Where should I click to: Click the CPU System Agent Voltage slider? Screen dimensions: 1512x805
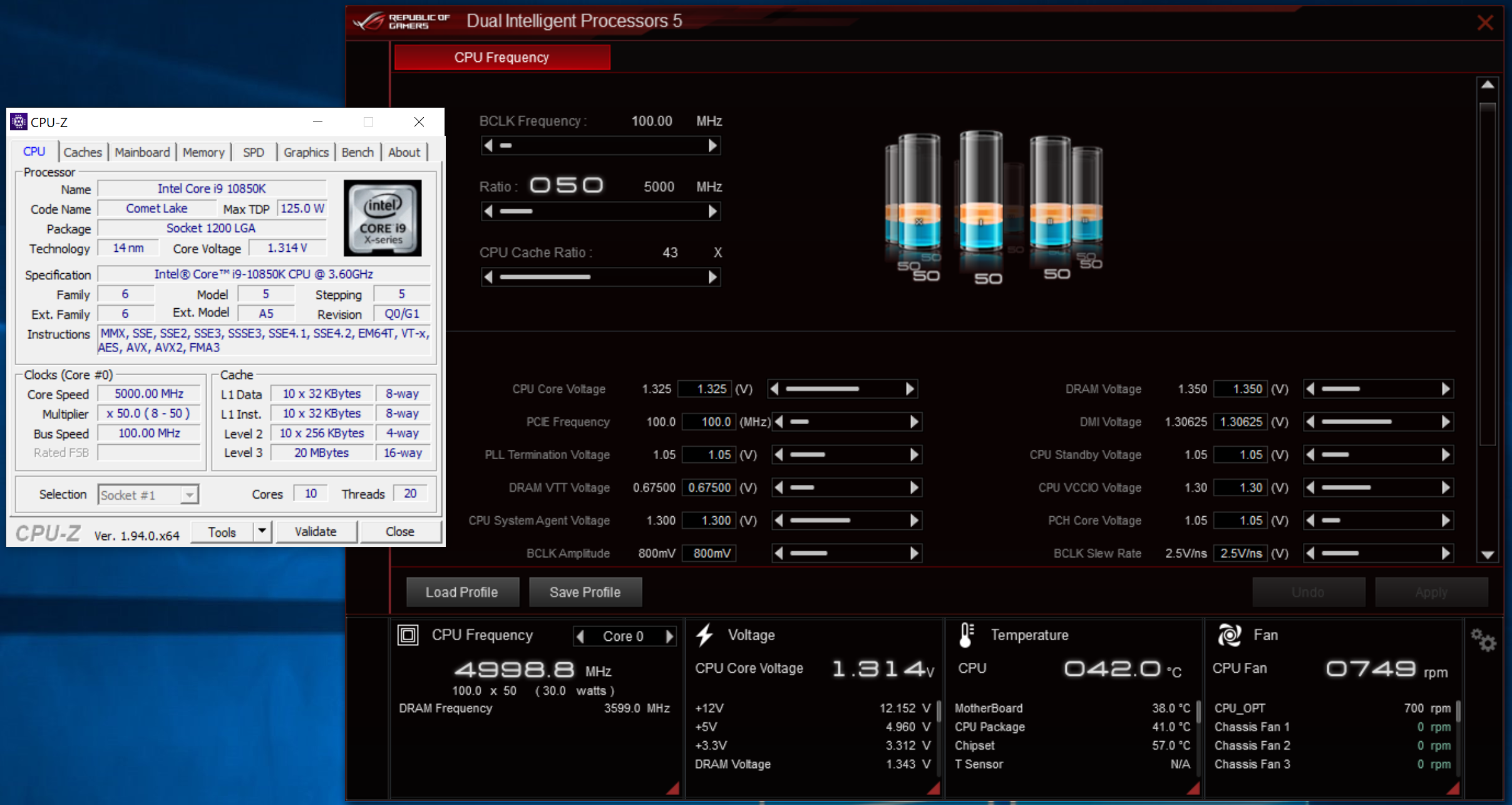pyautogui.click(x=846, y=521)
